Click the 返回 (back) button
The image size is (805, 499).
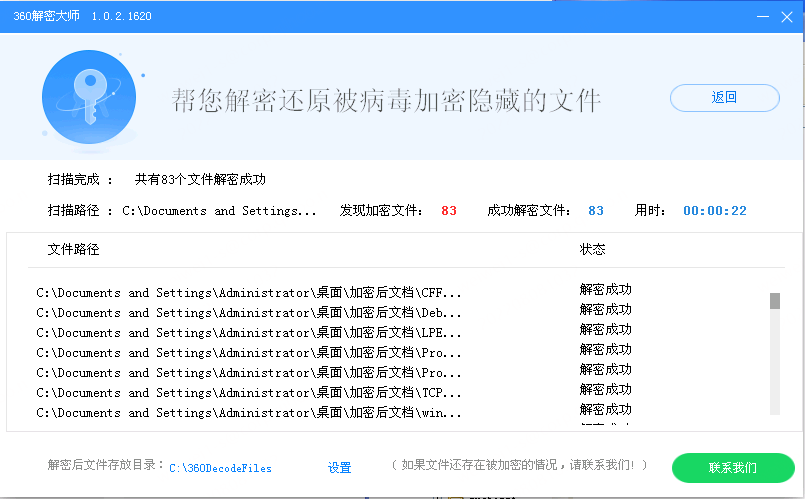(724, 98)
